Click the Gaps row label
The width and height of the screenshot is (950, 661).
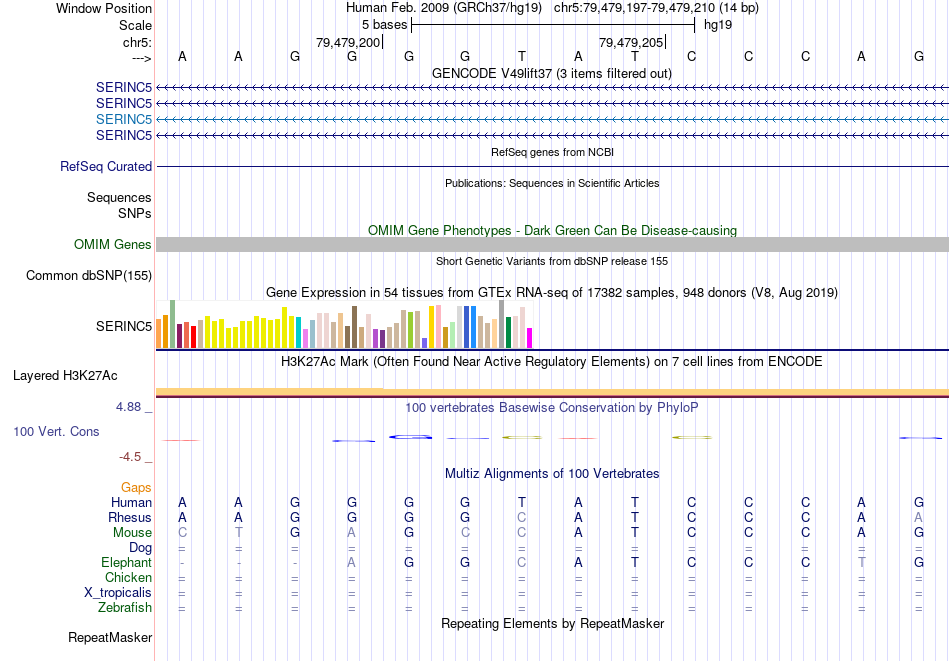136,488
